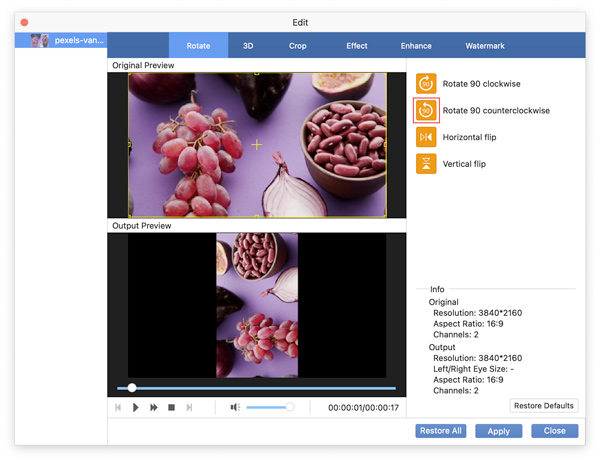Switch to the 3D tab
The width and height of the screenshot is (600, 462).
tap(248, 46)
